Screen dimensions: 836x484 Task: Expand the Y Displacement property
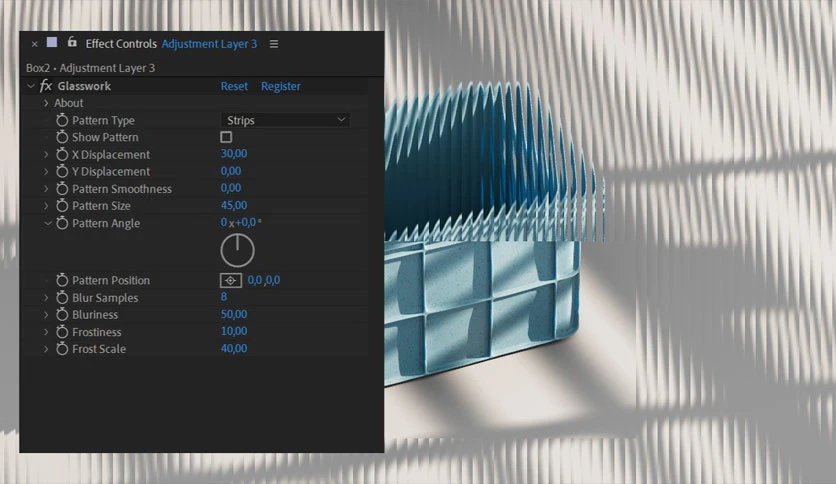pyautogui.click(x=46, y=172)
